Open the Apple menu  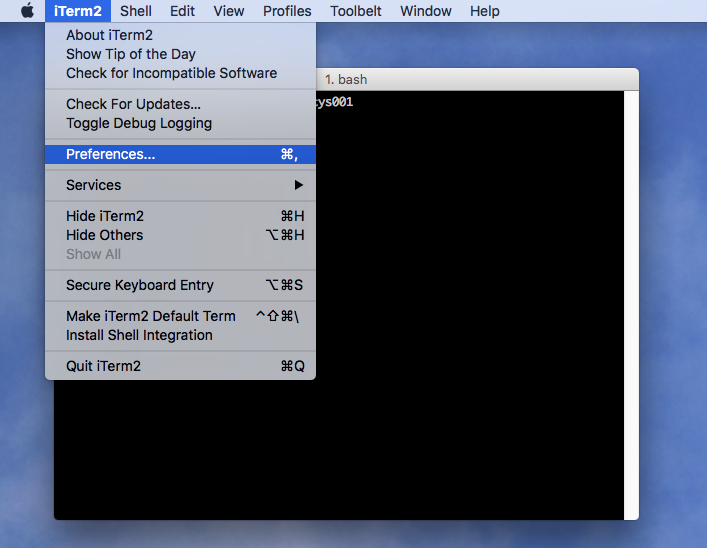28,11
